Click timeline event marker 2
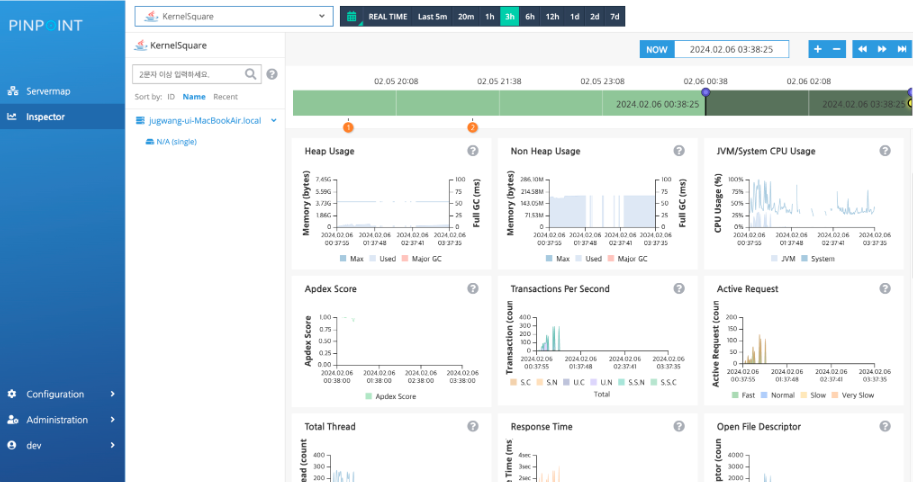 click(473, 127)
